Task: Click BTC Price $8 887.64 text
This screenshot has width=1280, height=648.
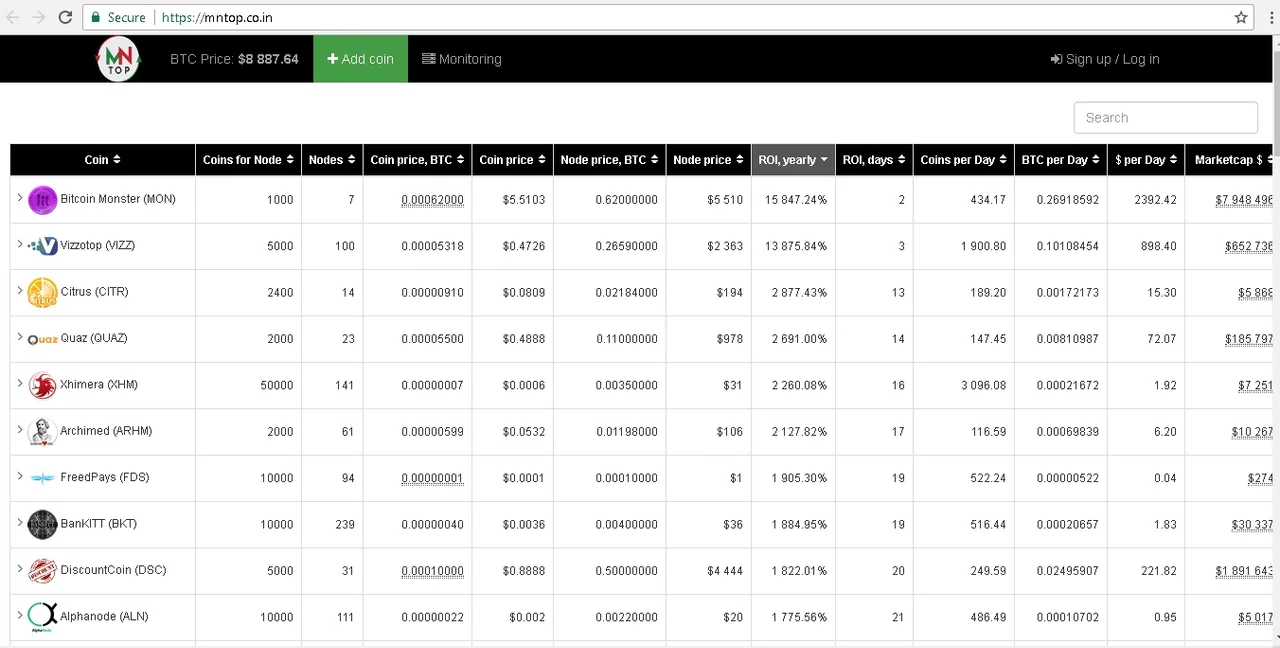Action: (x=234, y=59)
